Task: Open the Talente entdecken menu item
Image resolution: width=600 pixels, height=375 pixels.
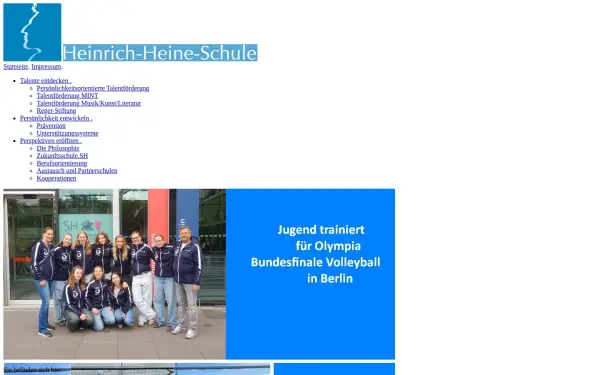Action: pos(46,81)
